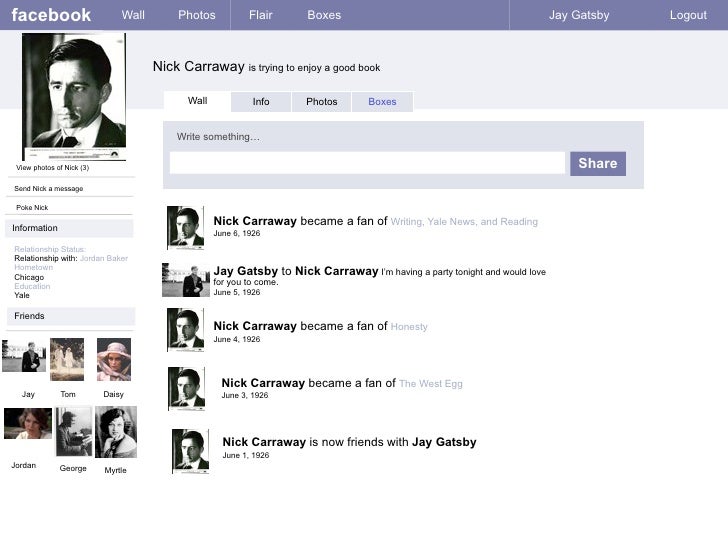Click Logout in the header
This screenshot has height=546, width=728.
tap(688, 15)
